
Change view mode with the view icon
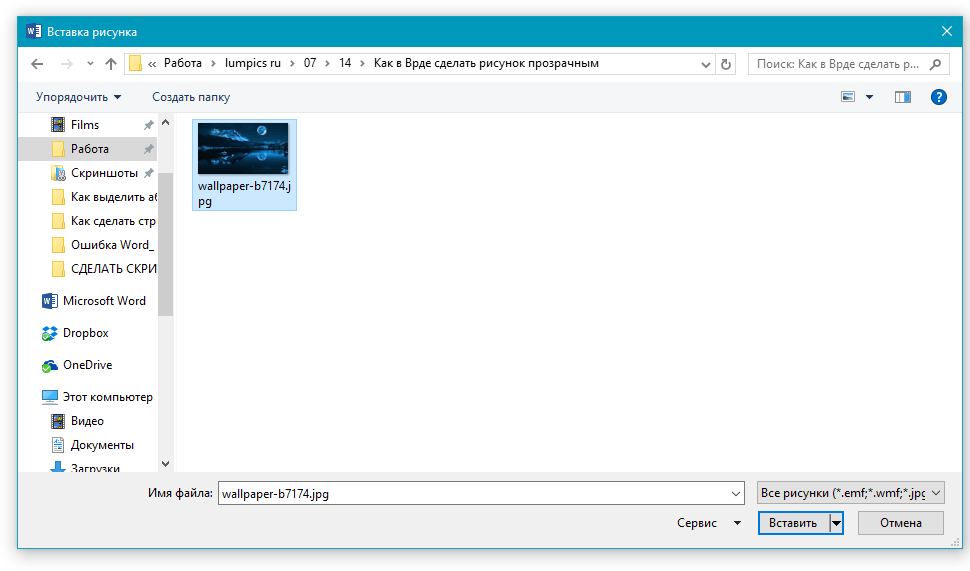pyautogui.click(x=849, y=97)
